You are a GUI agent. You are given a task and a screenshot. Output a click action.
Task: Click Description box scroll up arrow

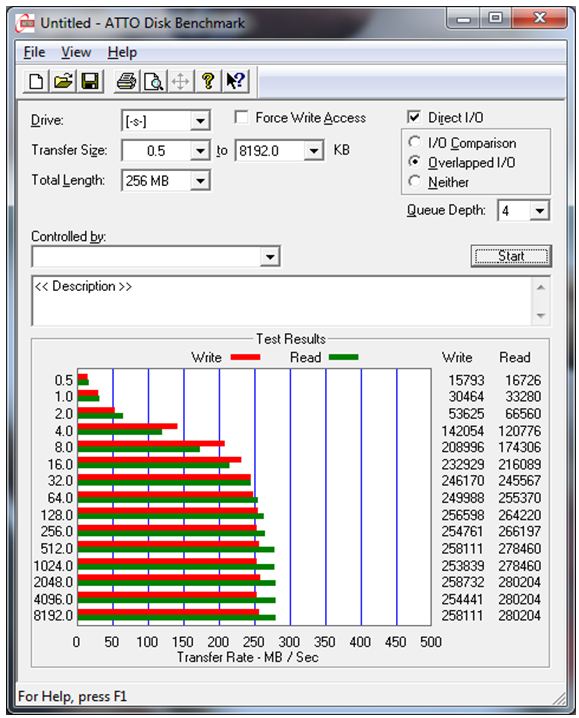541,288
